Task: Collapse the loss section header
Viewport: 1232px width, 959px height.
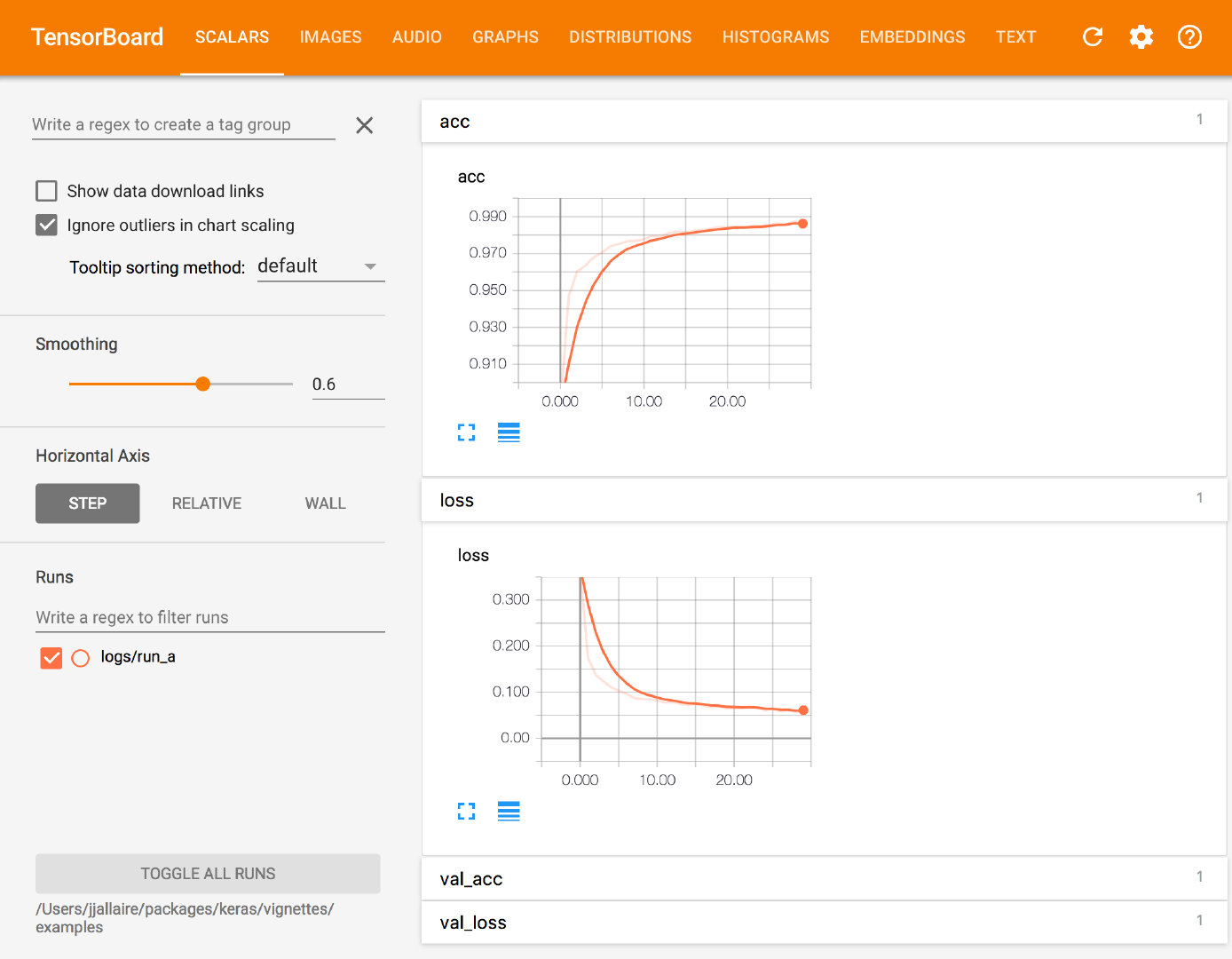Action: click(x=824, y=500)
